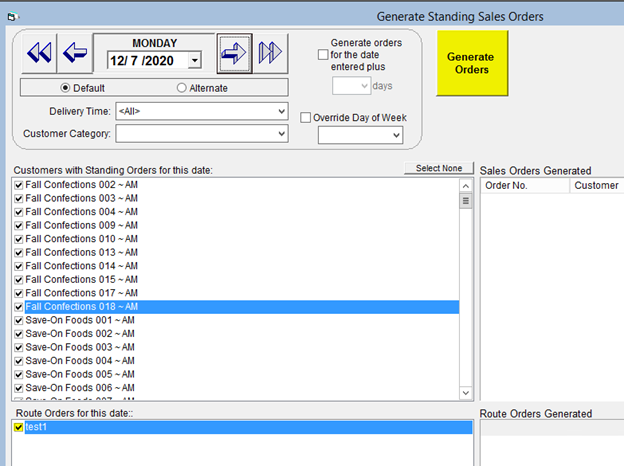The width and height of the screenshot is (624, 466).
Task: Uncheck Fall Confections 002 ~ AM checkbox
Action: click(x=19, y=185)
